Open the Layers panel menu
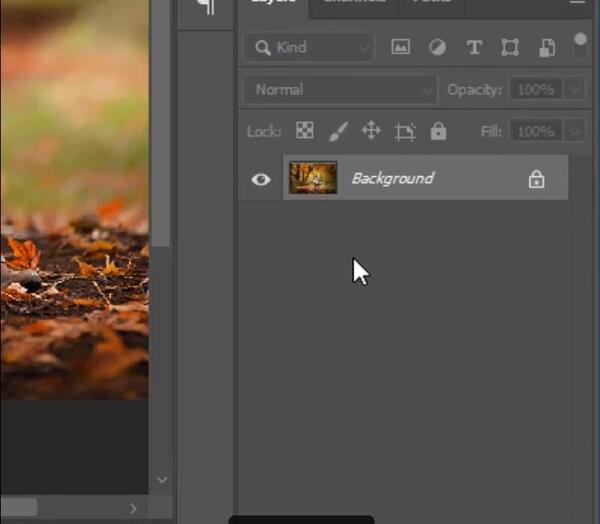 (578, 3)
